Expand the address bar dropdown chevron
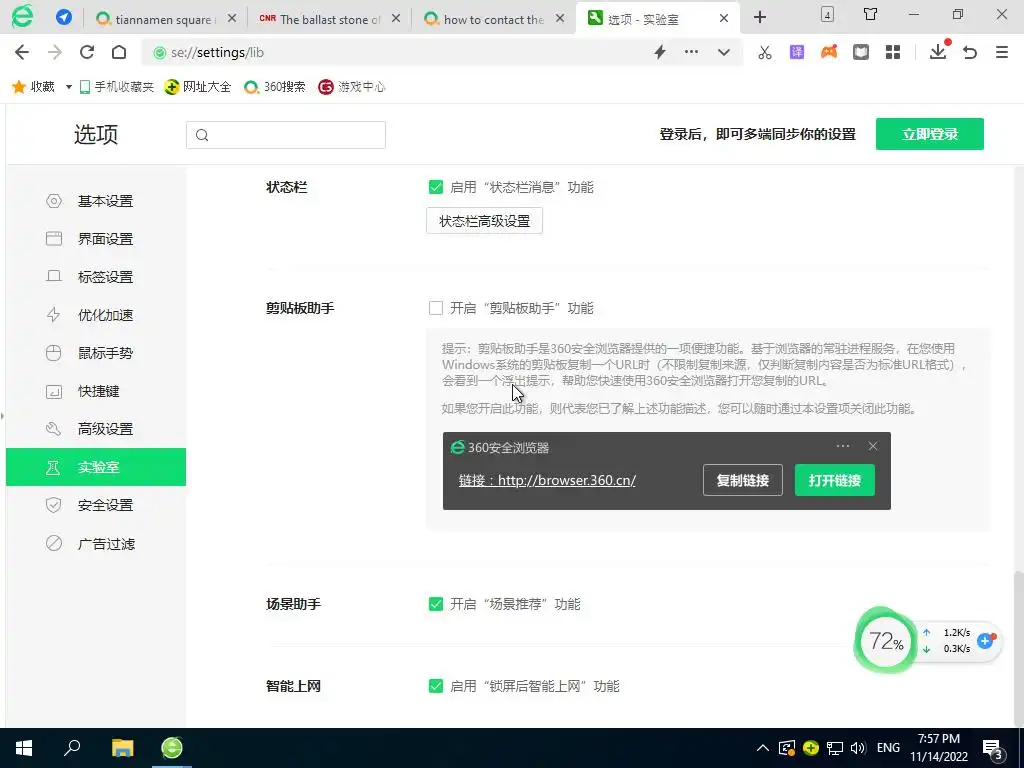The height and width of the screenshot is (768, 1024). pyautogui.click(x=724, y=52)
